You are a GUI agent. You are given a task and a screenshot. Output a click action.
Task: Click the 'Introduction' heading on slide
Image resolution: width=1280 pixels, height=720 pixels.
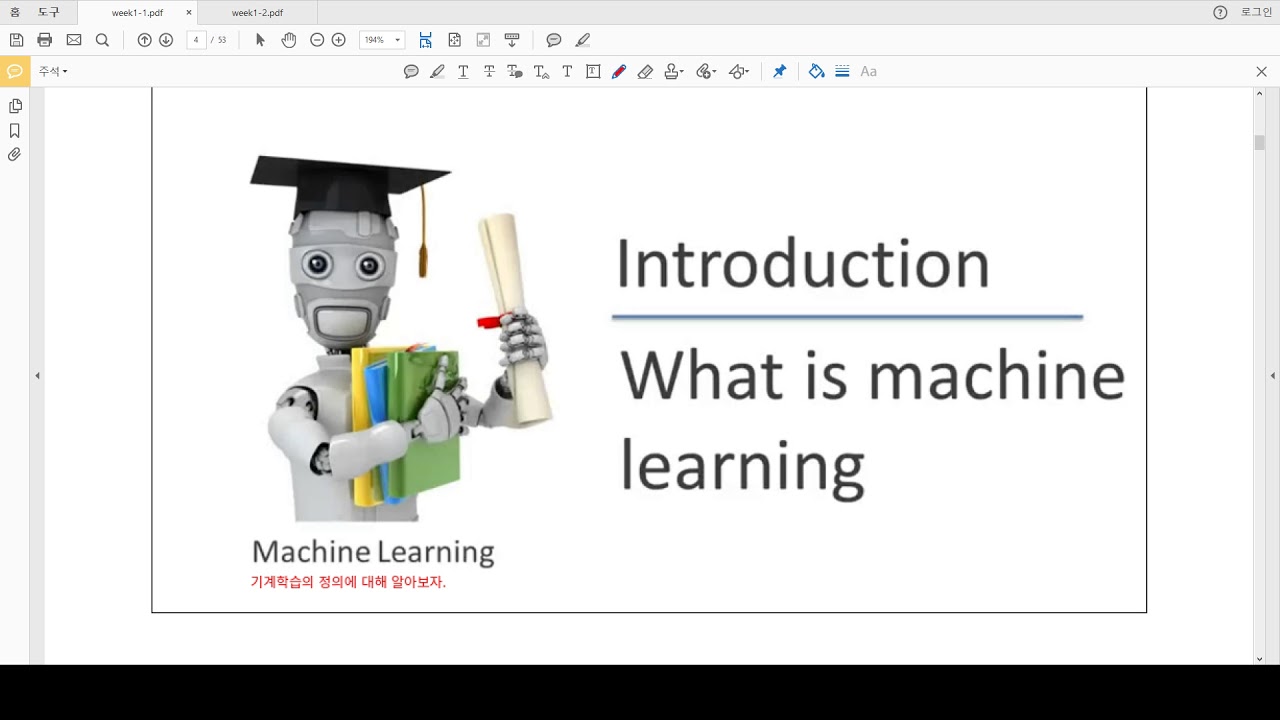802,264
